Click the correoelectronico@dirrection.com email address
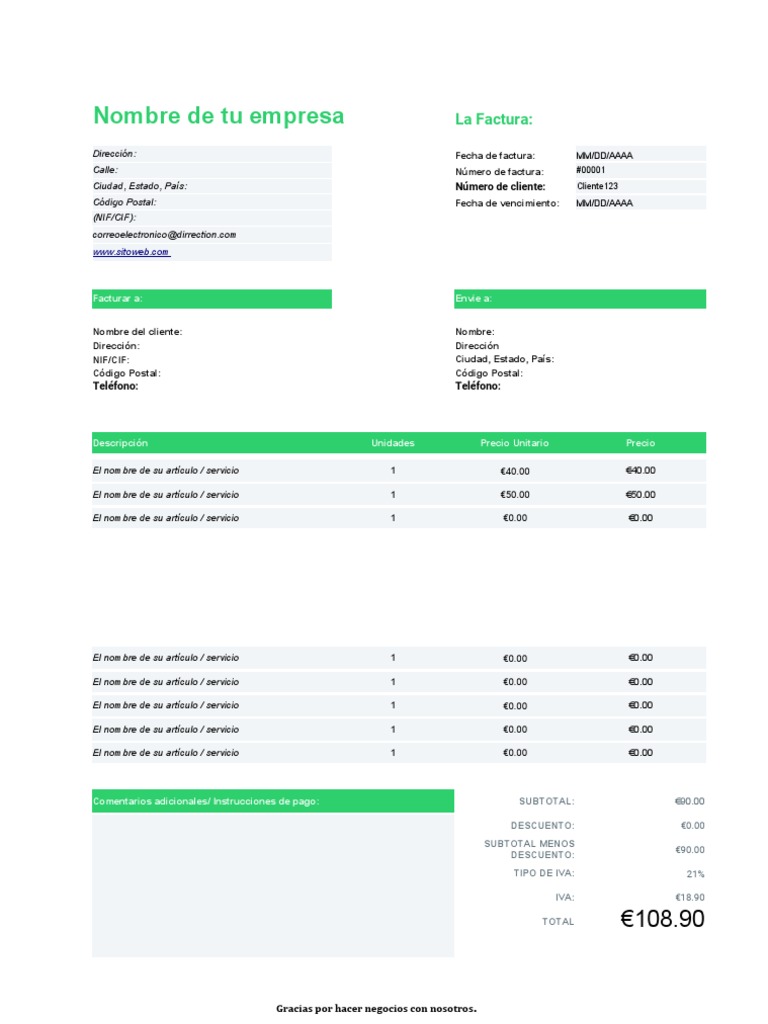The image size is (768, 1024). point(164,234)
